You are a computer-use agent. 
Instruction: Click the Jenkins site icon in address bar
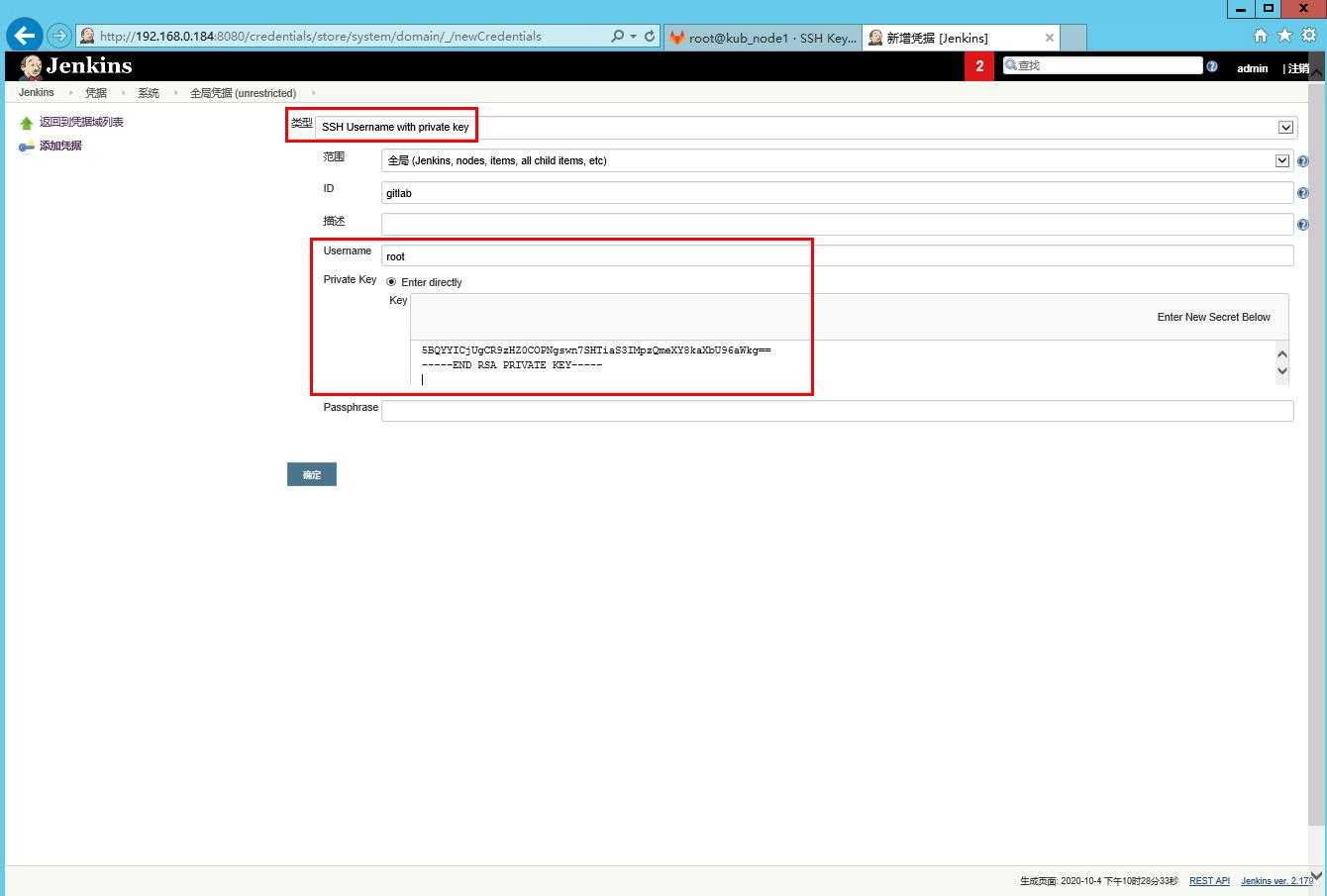tap(87, 36)
